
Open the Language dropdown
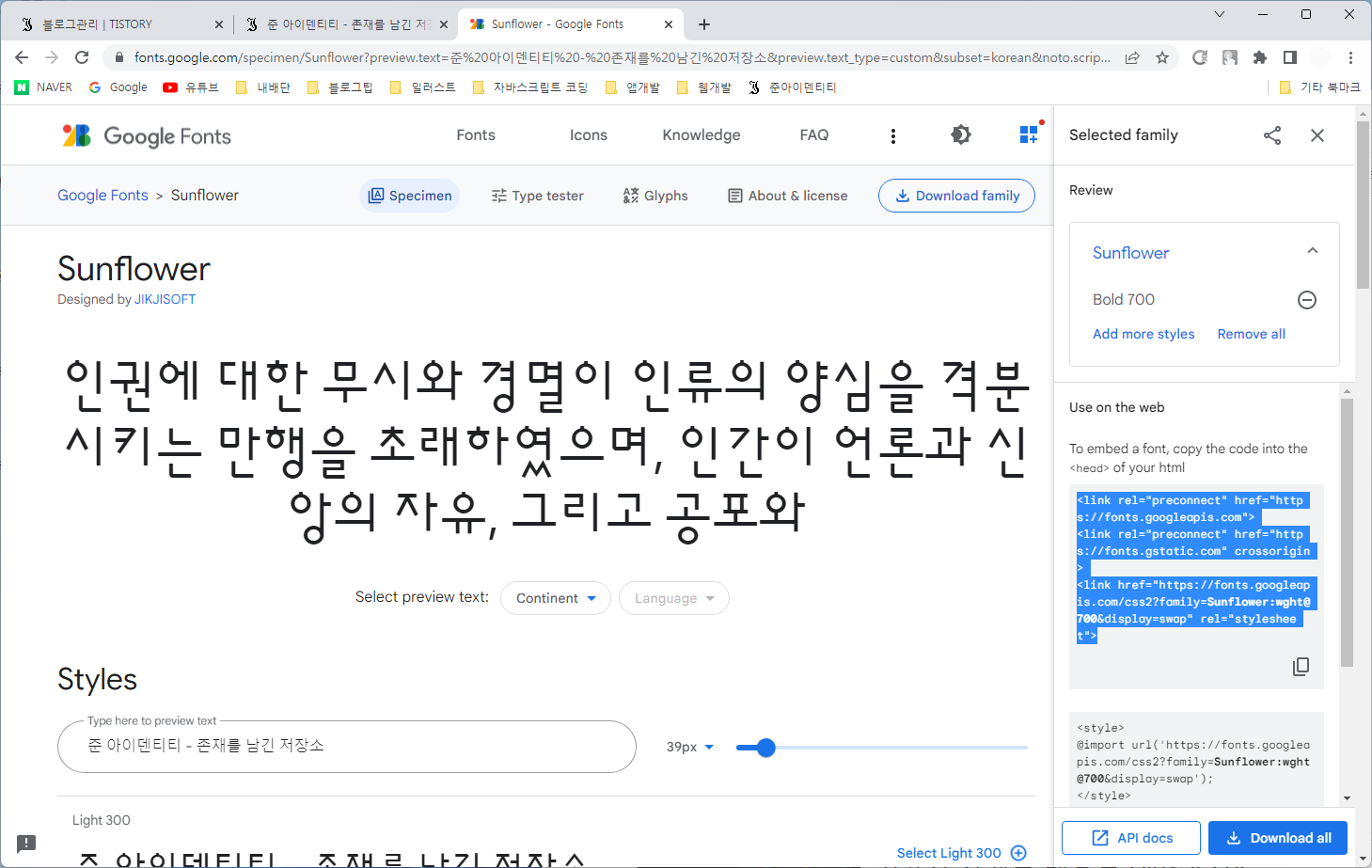pos(674,598)
